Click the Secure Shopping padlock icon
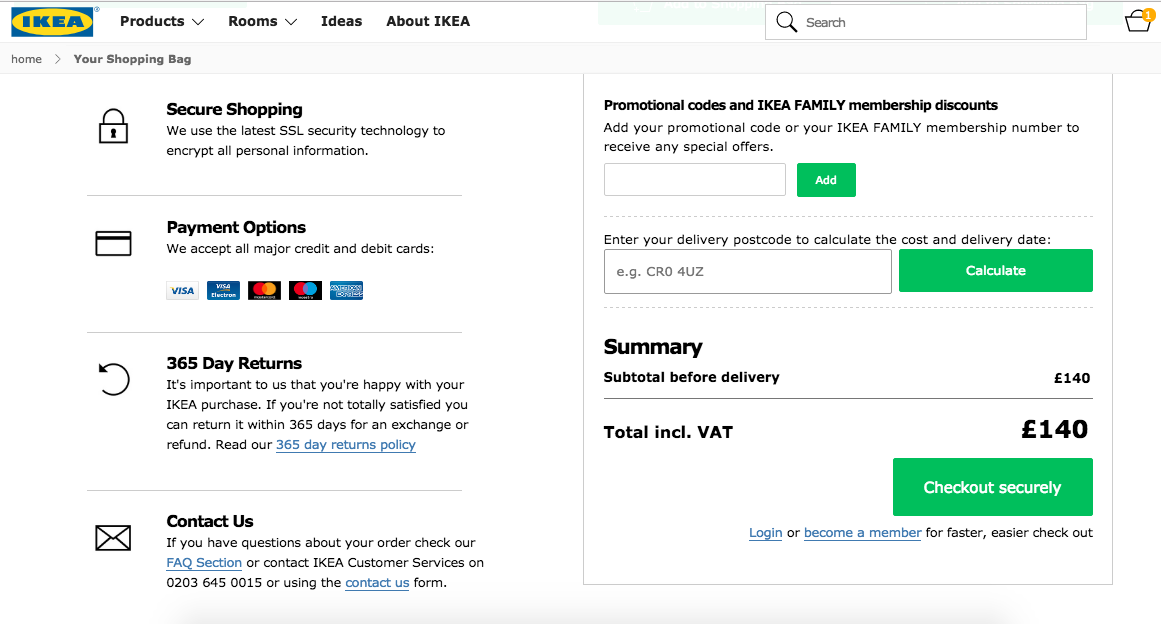 [113, 126]
